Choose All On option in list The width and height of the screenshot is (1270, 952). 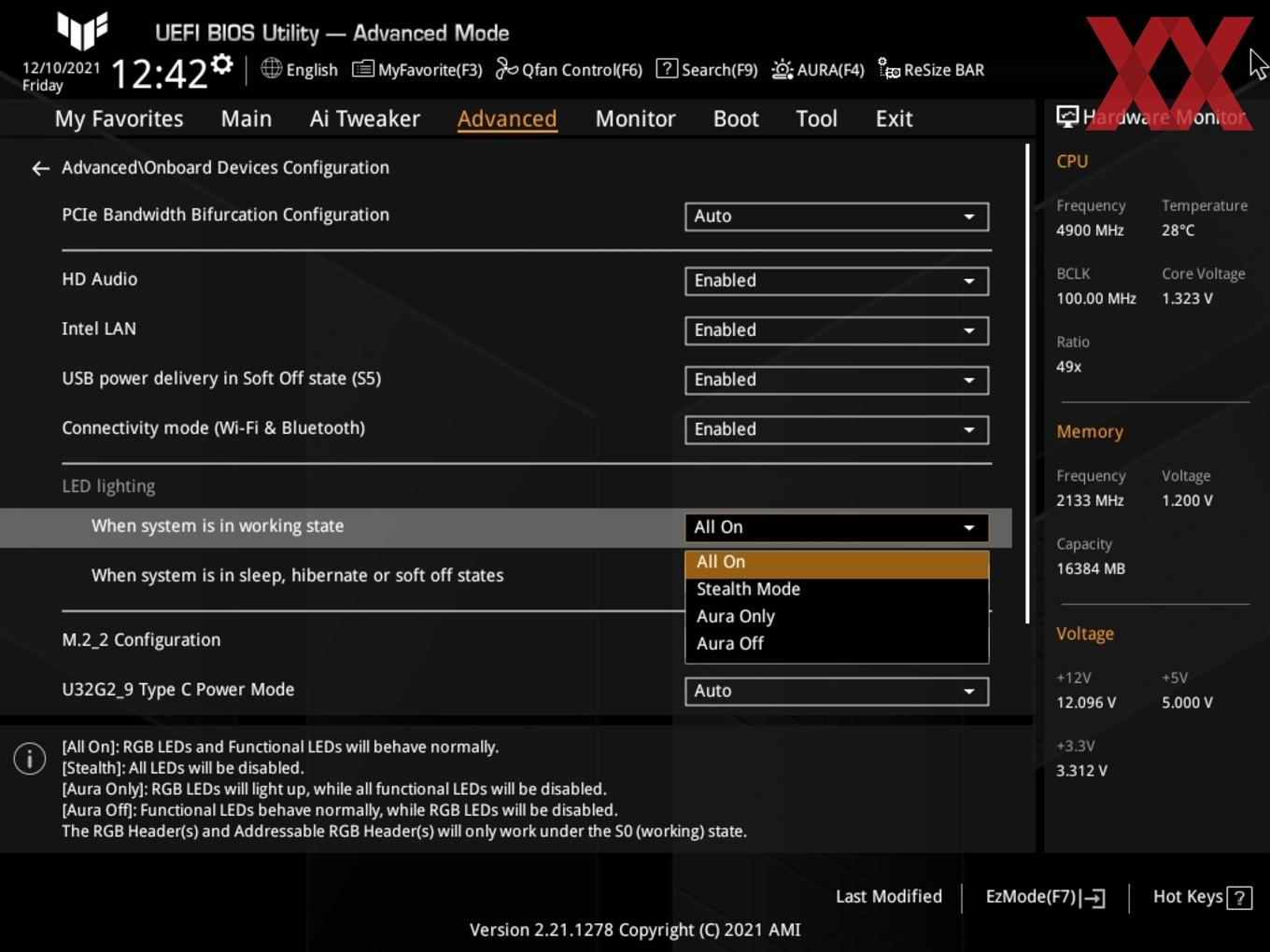coord(837,563)
